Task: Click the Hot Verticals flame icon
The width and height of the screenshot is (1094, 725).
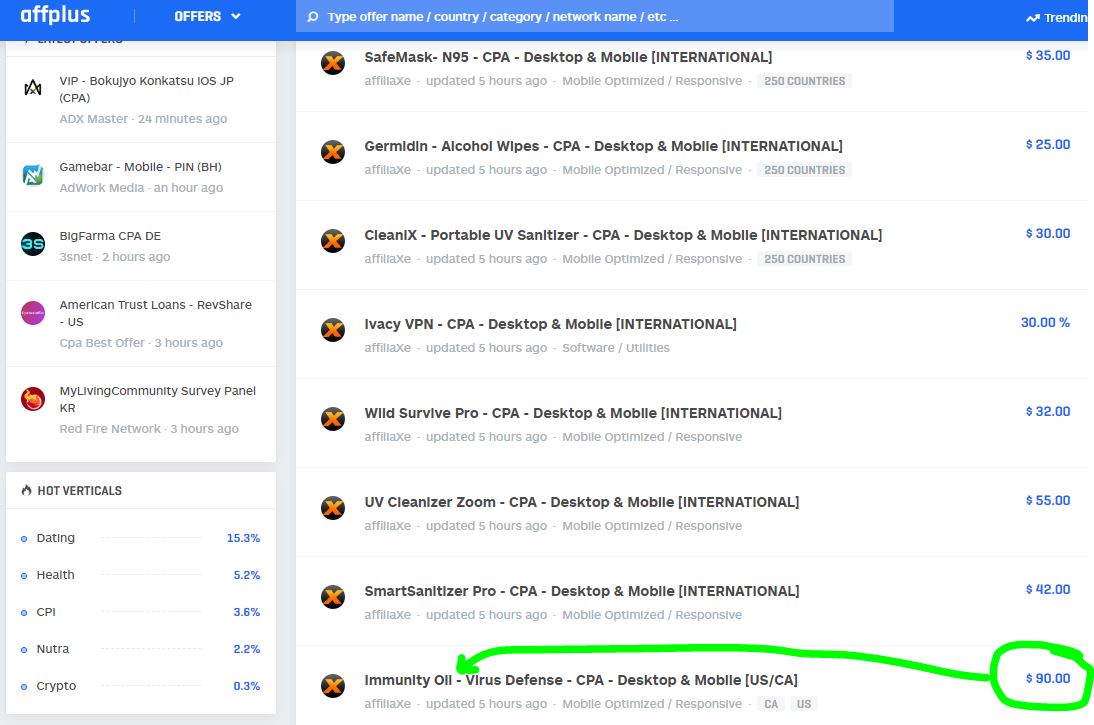Action: pyautogui.click(x=27, y=491)
